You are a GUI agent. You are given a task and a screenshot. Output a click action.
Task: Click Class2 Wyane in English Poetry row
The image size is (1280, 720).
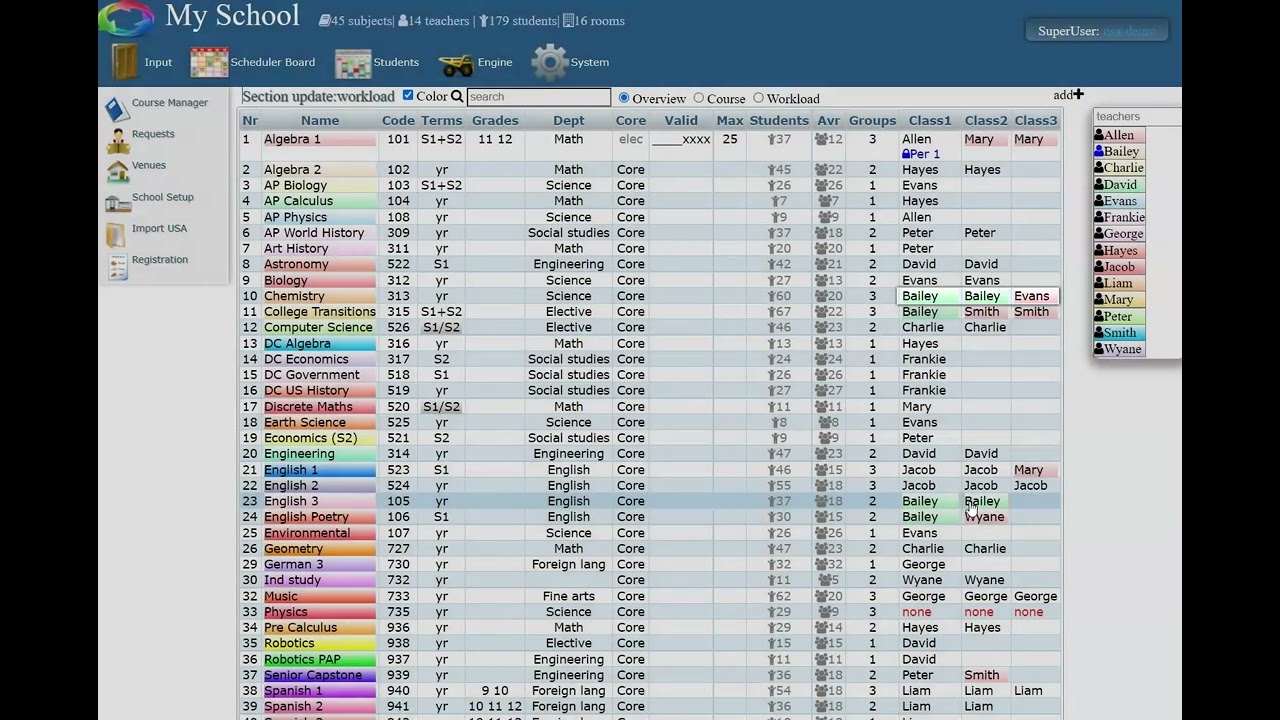coord(984,517)
